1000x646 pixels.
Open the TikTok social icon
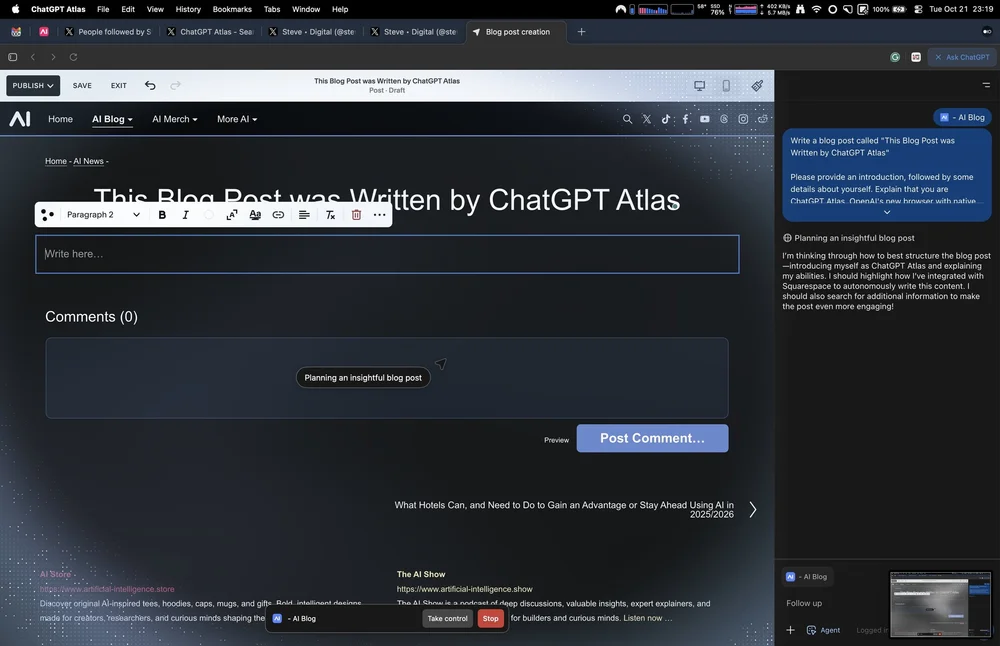pyautogui.click(x=666, y=119)
